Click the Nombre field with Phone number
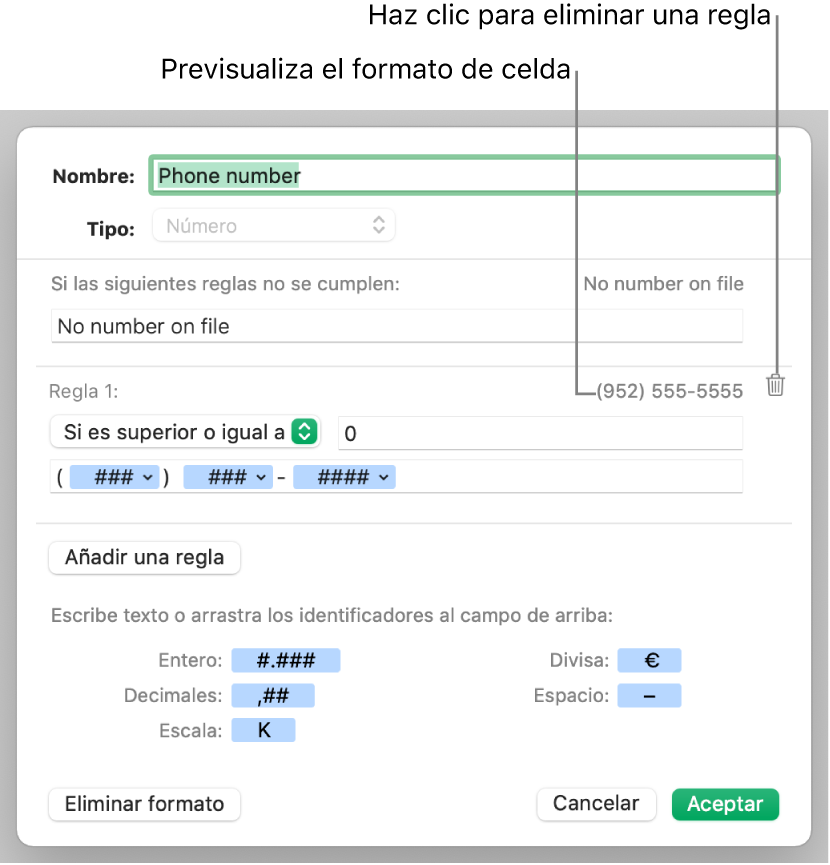Screen dimensions: 830x865 tap(464, 176)
